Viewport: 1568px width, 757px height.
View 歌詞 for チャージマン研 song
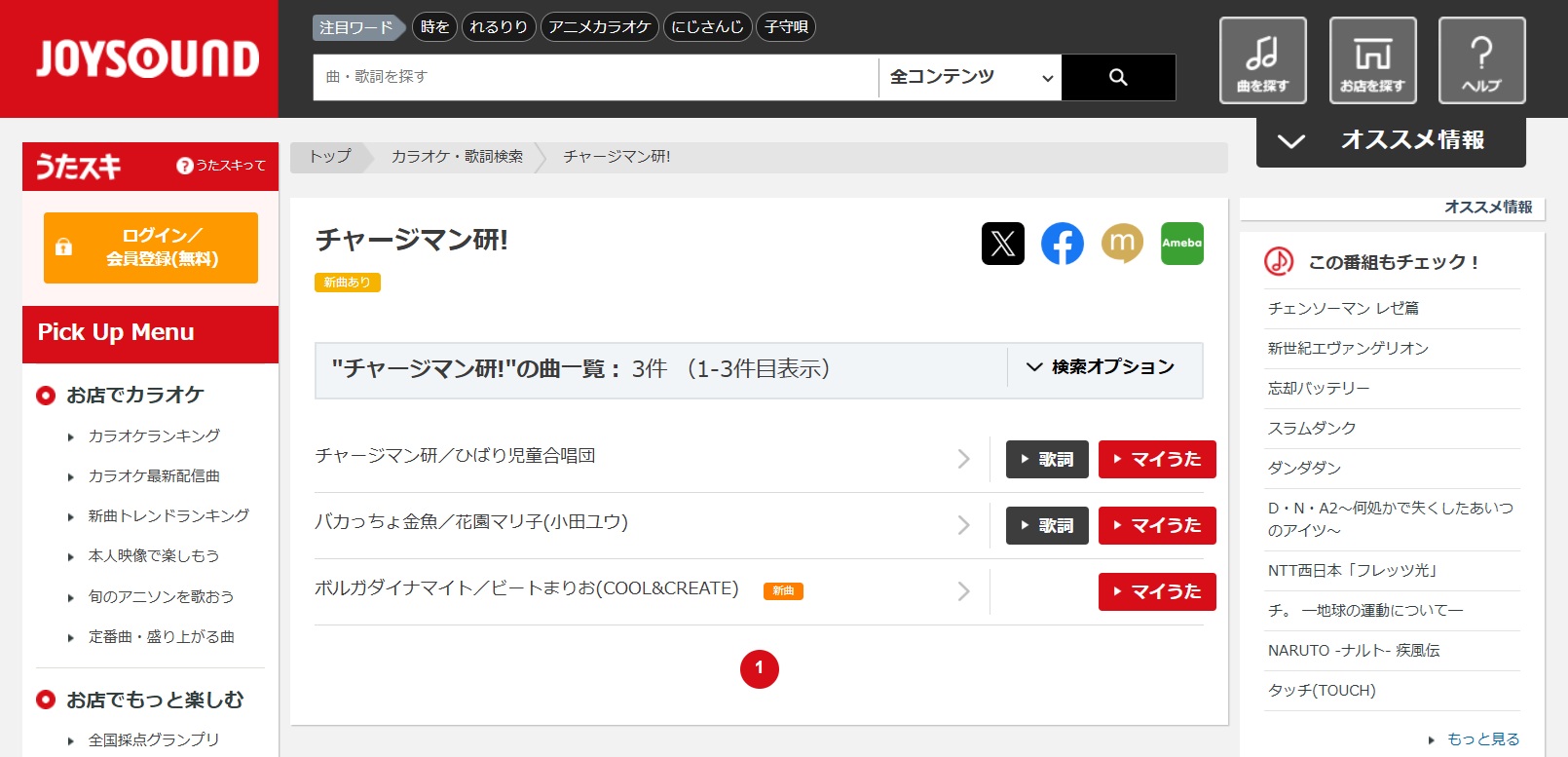1046,459
